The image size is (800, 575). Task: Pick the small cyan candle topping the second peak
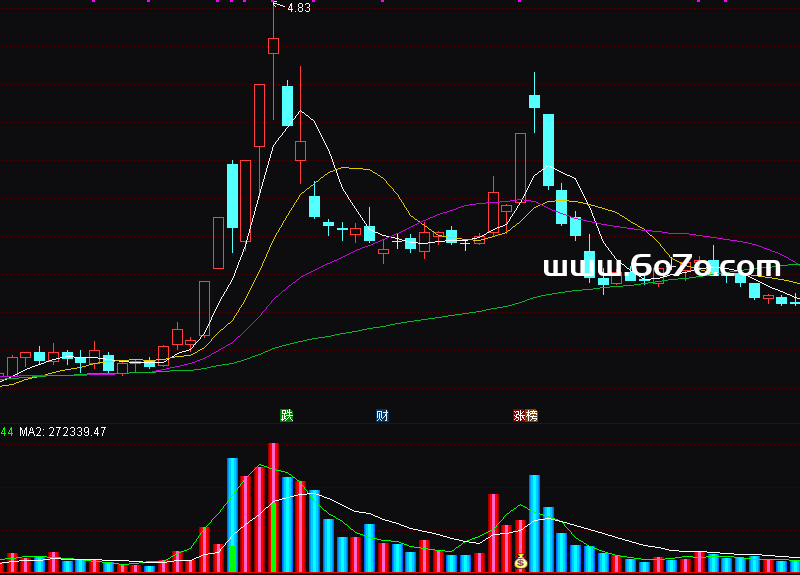(534, 101)
